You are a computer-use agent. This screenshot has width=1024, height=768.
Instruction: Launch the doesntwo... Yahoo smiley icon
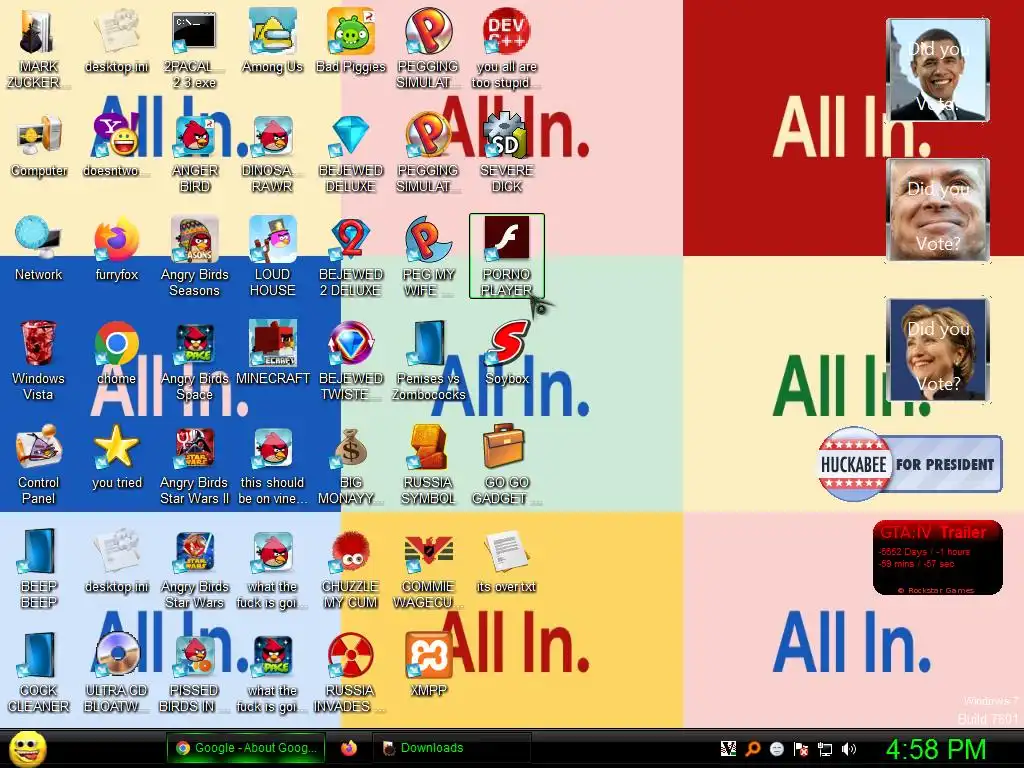click(x=116, y=145)
